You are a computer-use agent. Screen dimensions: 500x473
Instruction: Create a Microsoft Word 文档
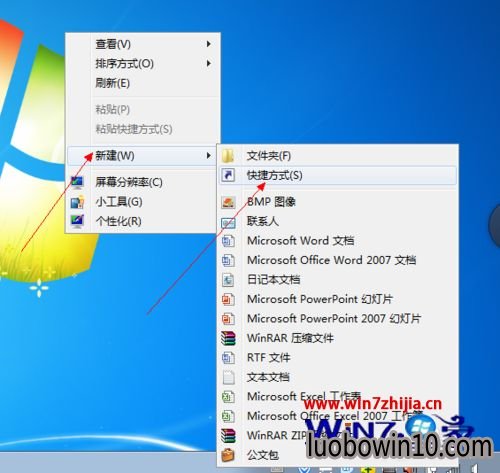point(338,241)
